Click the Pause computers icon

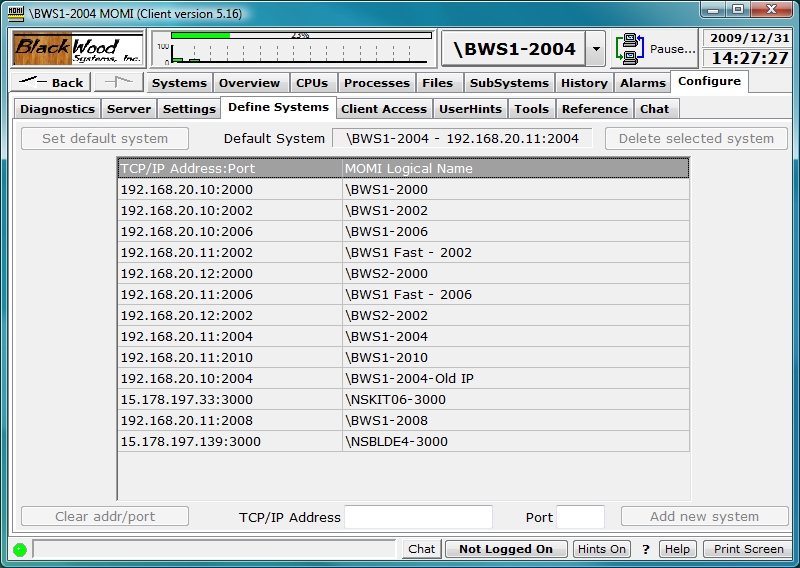630,48
